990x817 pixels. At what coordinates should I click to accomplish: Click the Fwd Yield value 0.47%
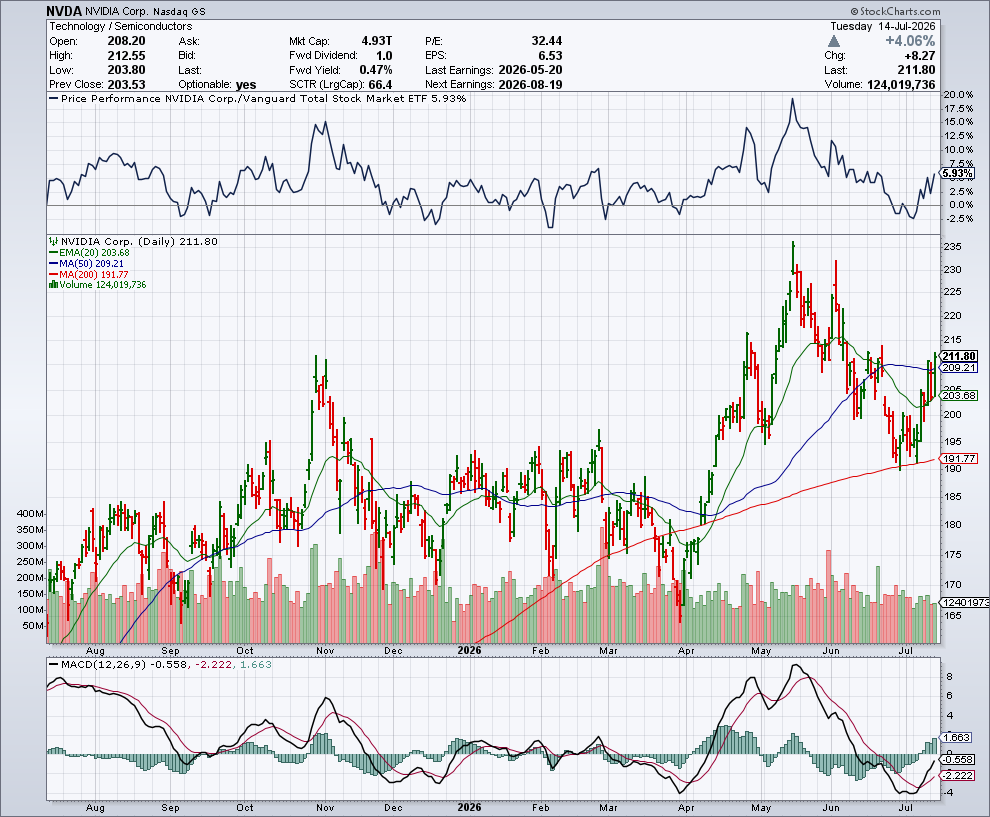[376, 70]
